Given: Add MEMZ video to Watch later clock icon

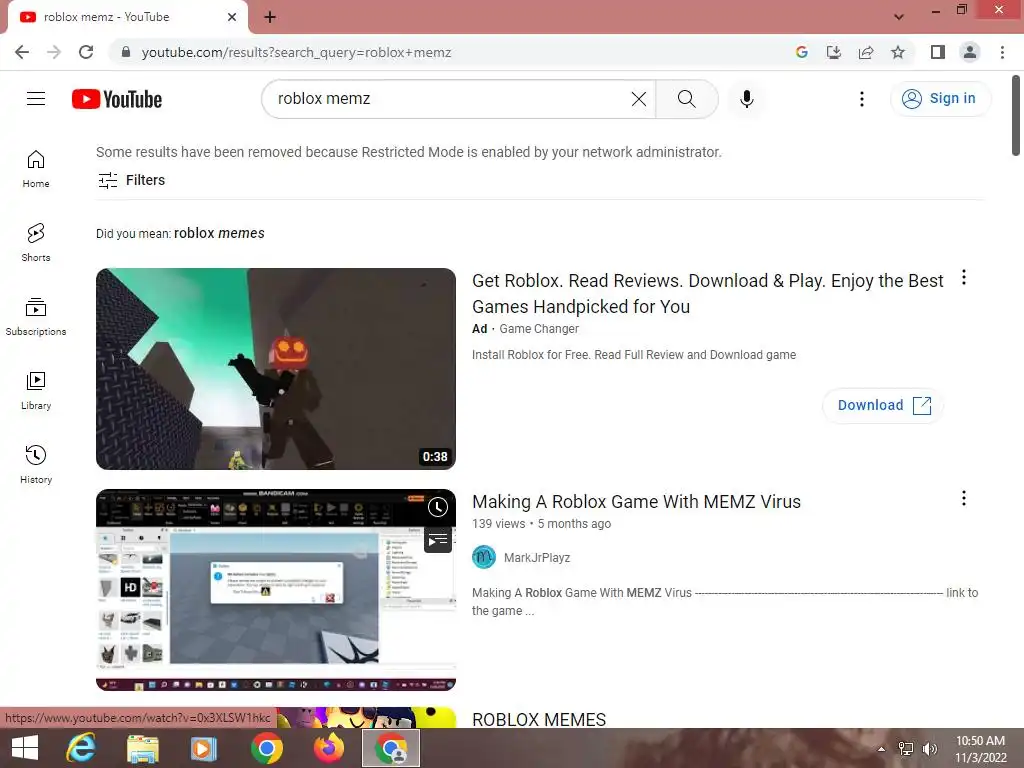Looking at the screenshot, I should (438, 507).
